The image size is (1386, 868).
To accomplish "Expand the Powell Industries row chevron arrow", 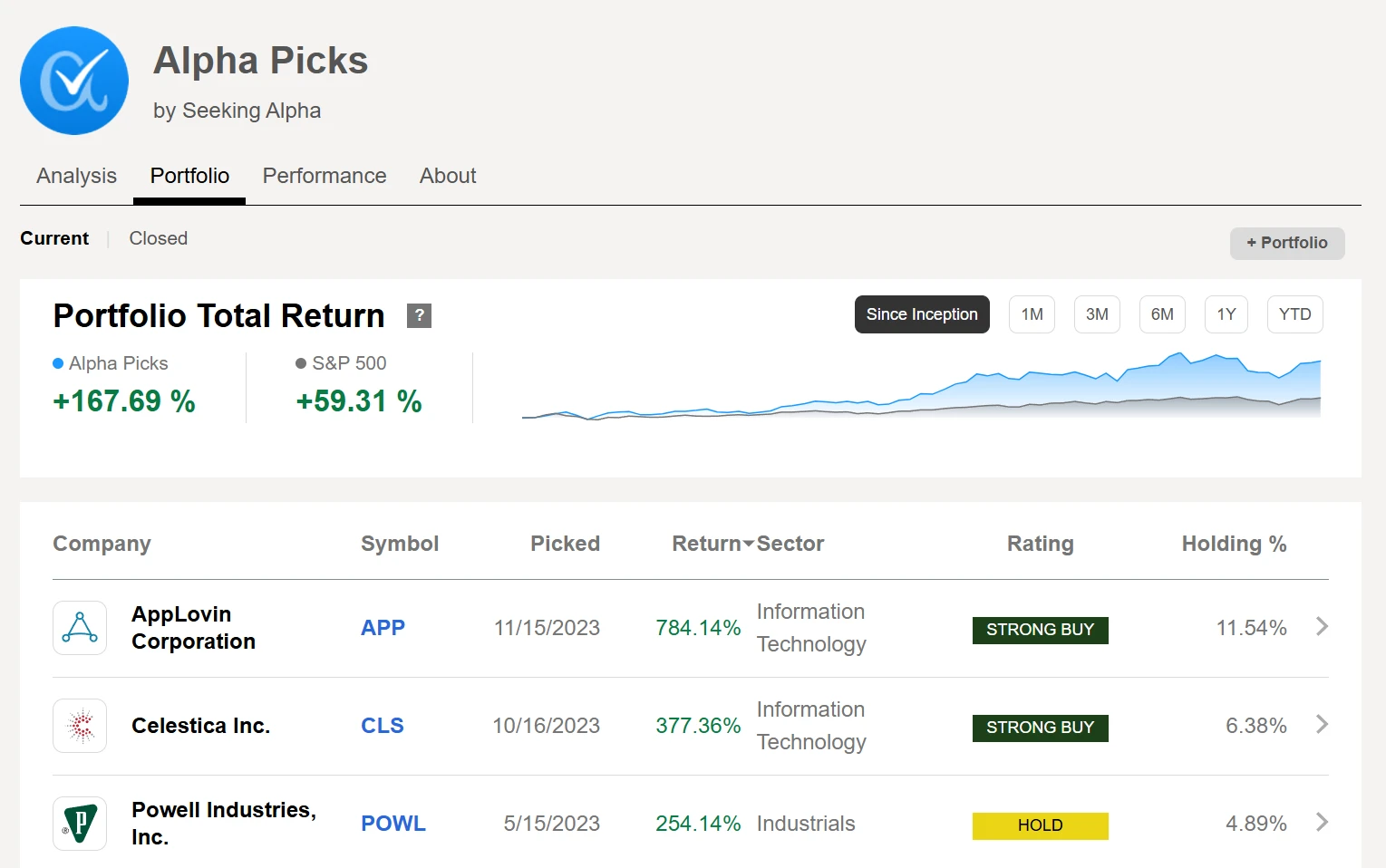I will point(1322,822).
